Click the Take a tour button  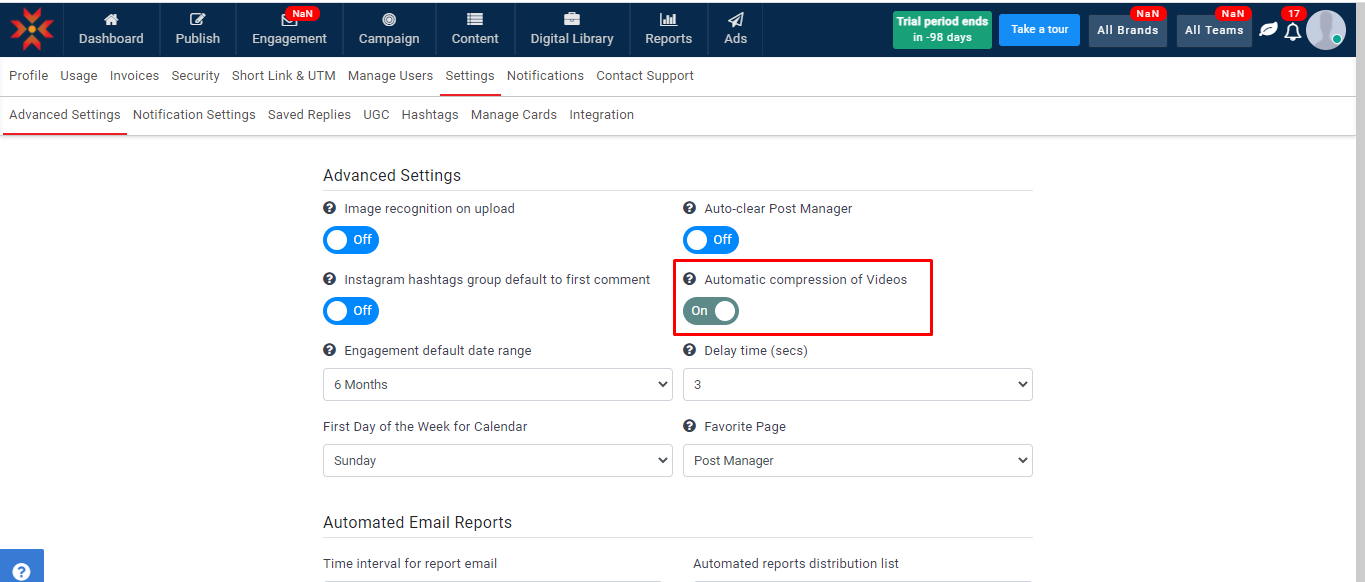click(1039, 30)
